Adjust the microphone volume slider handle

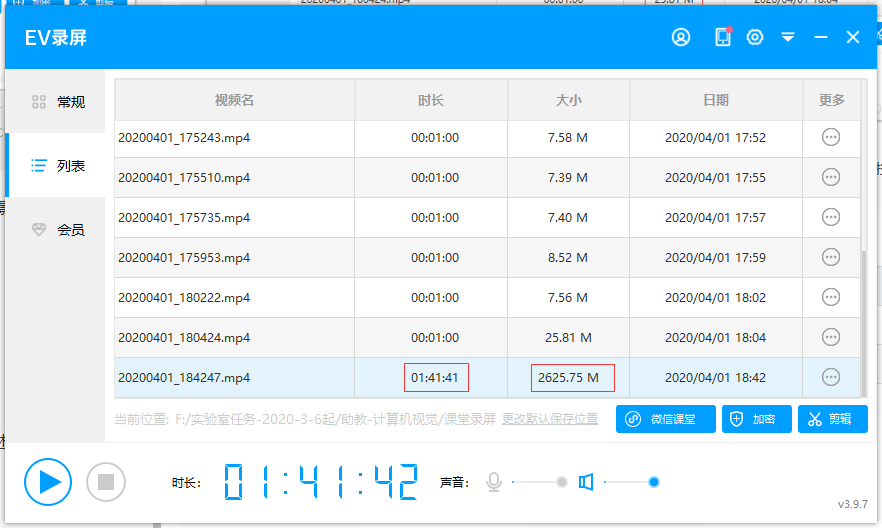(561, 482)
